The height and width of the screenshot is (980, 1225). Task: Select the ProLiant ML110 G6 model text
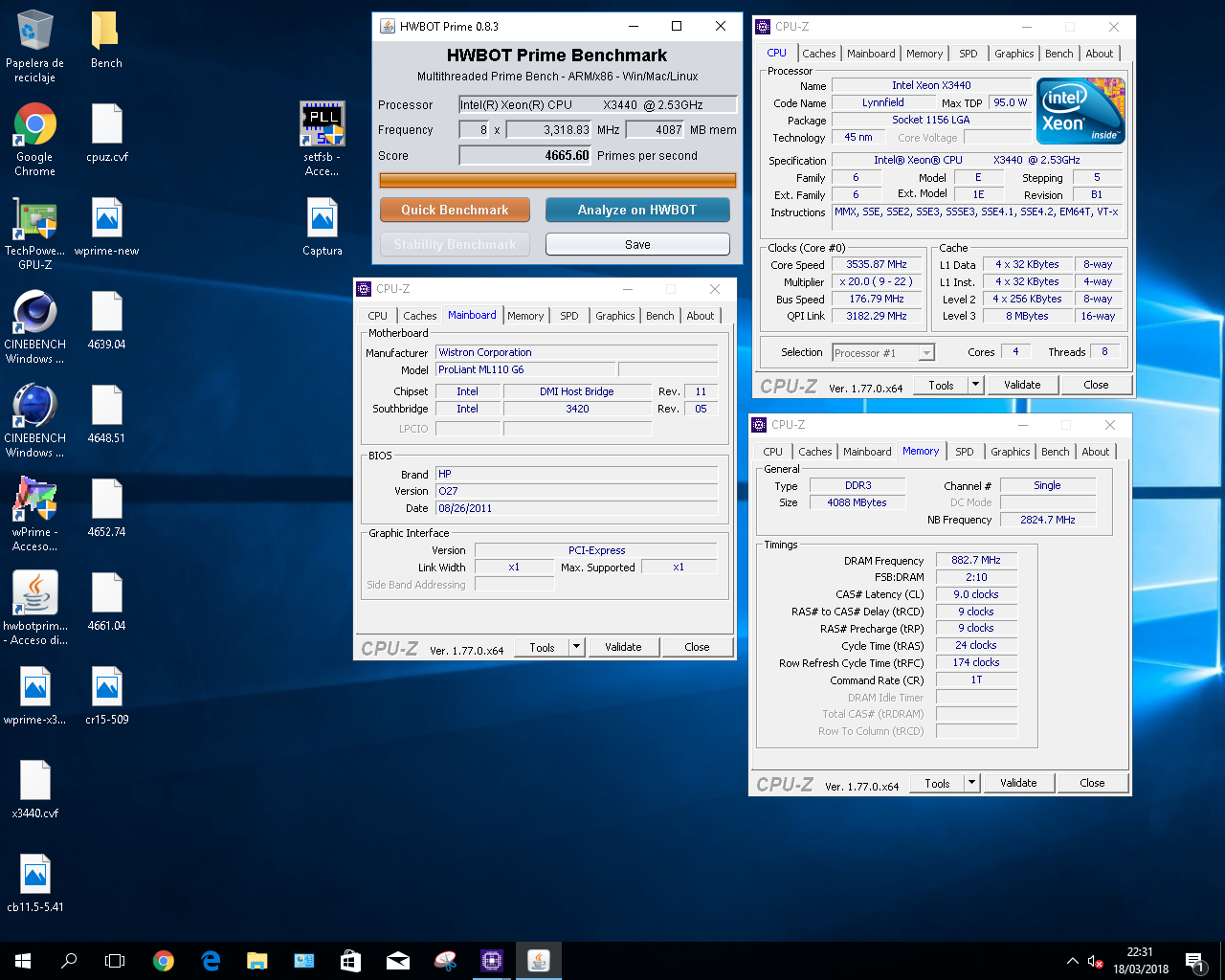pos(480,369)
